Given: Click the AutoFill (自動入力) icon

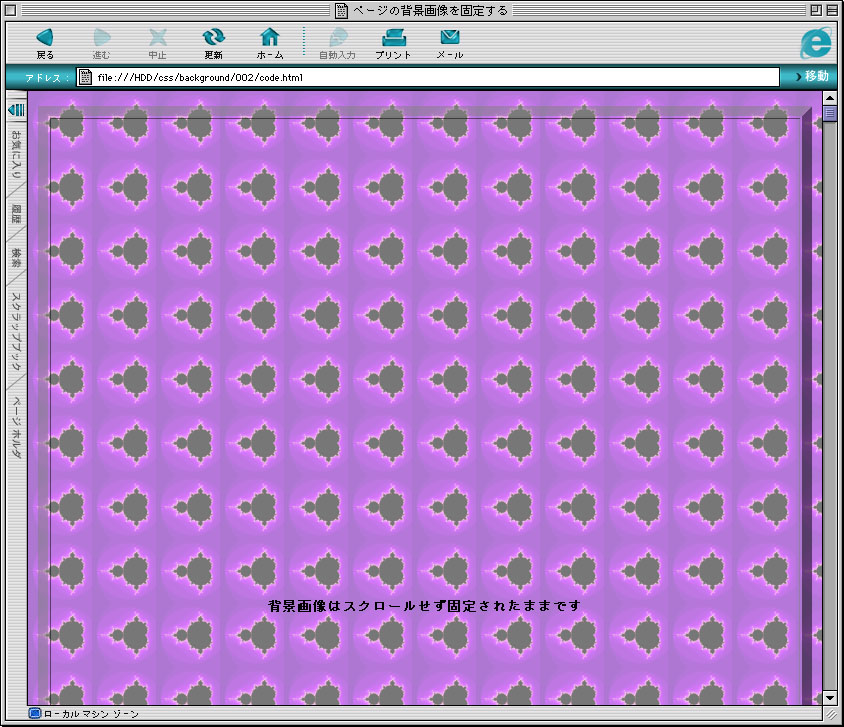Looking at the screenshot, I should [337, 38].
